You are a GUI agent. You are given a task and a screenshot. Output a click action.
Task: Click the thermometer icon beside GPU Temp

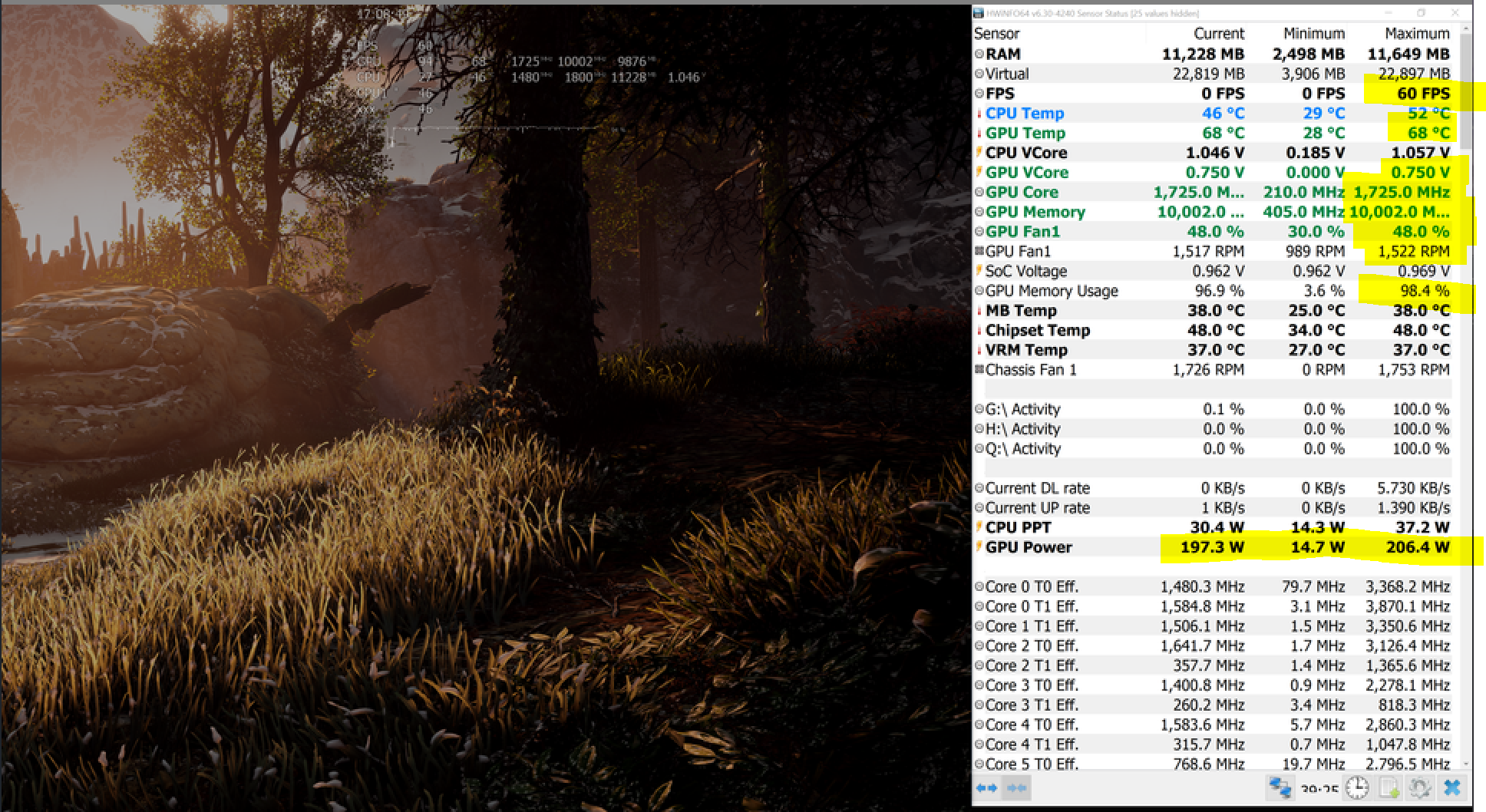979,134
